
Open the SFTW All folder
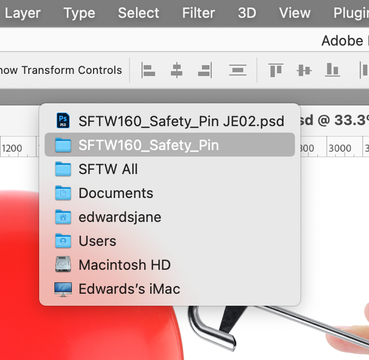tap(170, 169)
